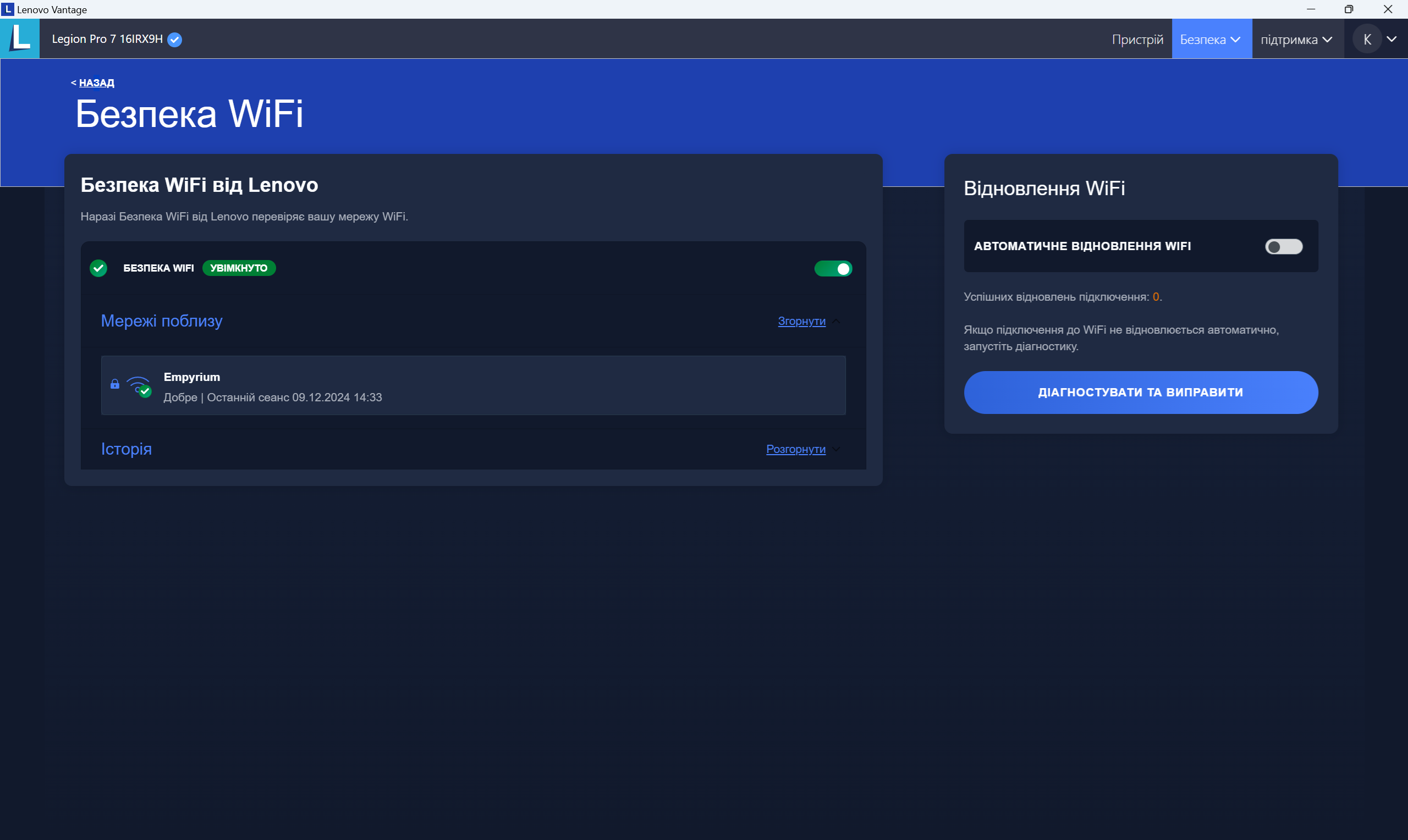The width and height of the screenshot is (1408, 840).
Task: Go back via НАЗАД link
Action: click(96, 82)
